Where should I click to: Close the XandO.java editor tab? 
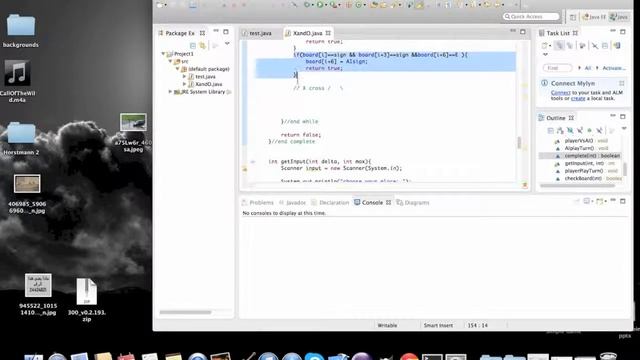coord(328,33)
